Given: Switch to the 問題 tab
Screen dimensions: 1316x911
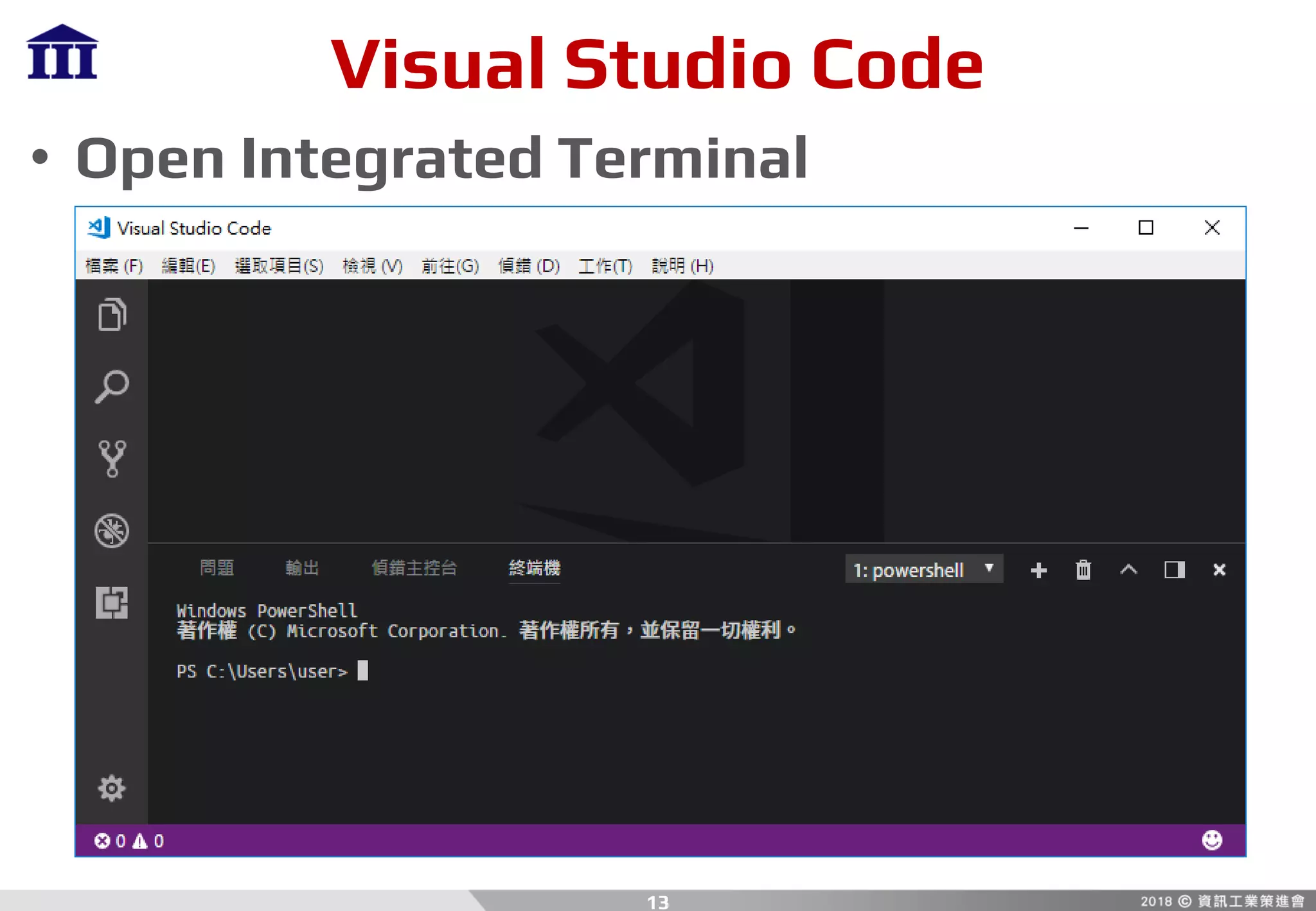Looking at the screenshot, I should tap(217, 568).
